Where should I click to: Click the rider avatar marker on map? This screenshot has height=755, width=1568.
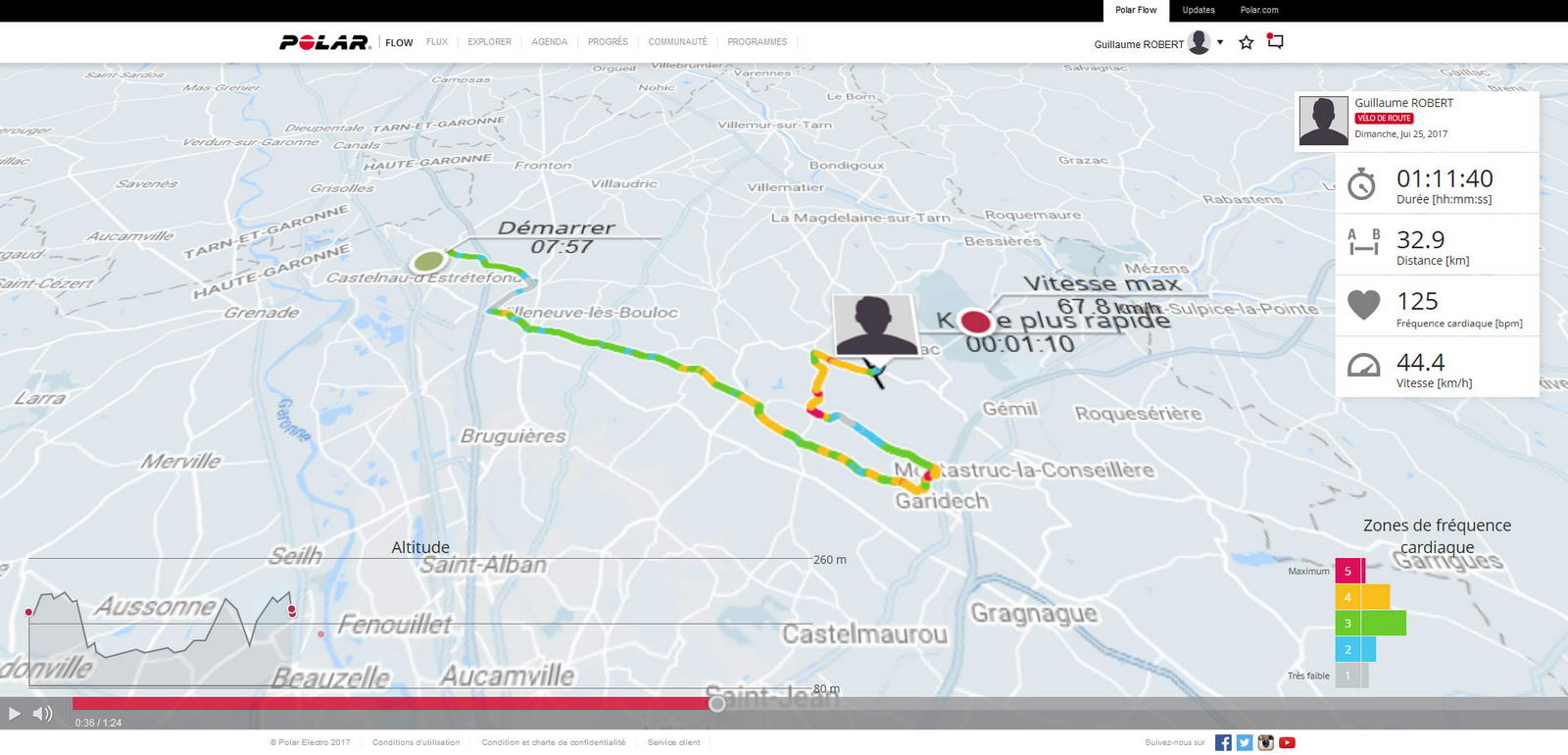(x=875, y=325)
